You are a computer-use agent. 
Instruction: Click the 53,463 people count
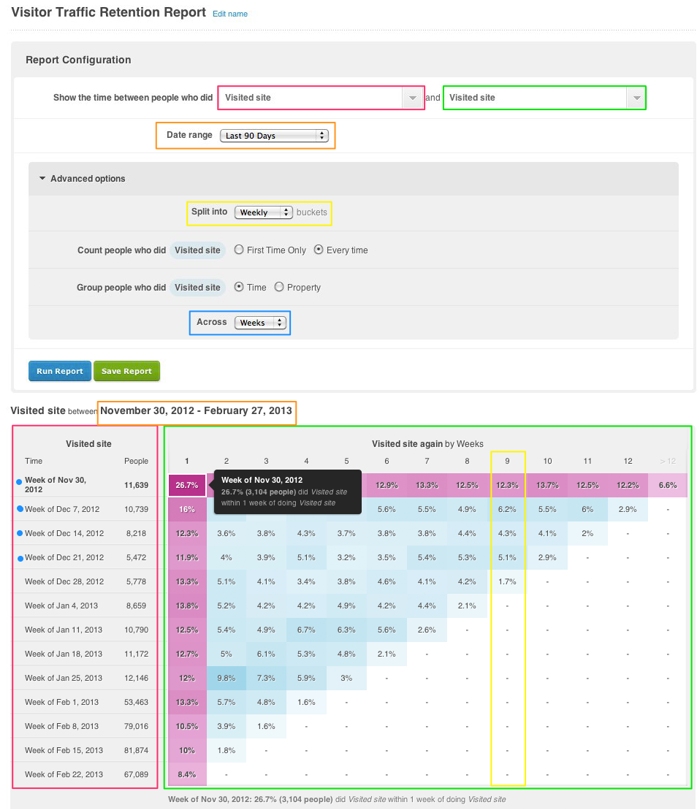(x=136, y=702)
